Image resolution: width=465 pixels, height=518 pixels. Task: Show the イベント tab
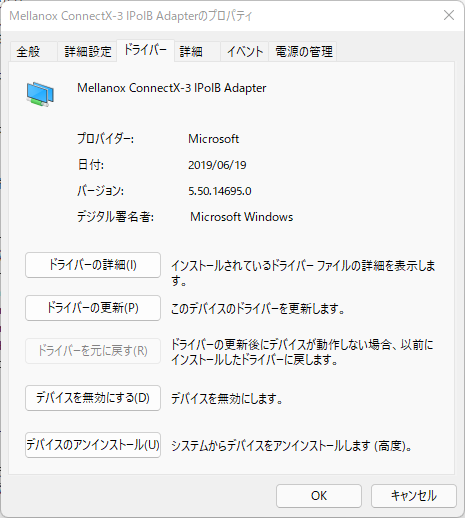click(245, 52)
